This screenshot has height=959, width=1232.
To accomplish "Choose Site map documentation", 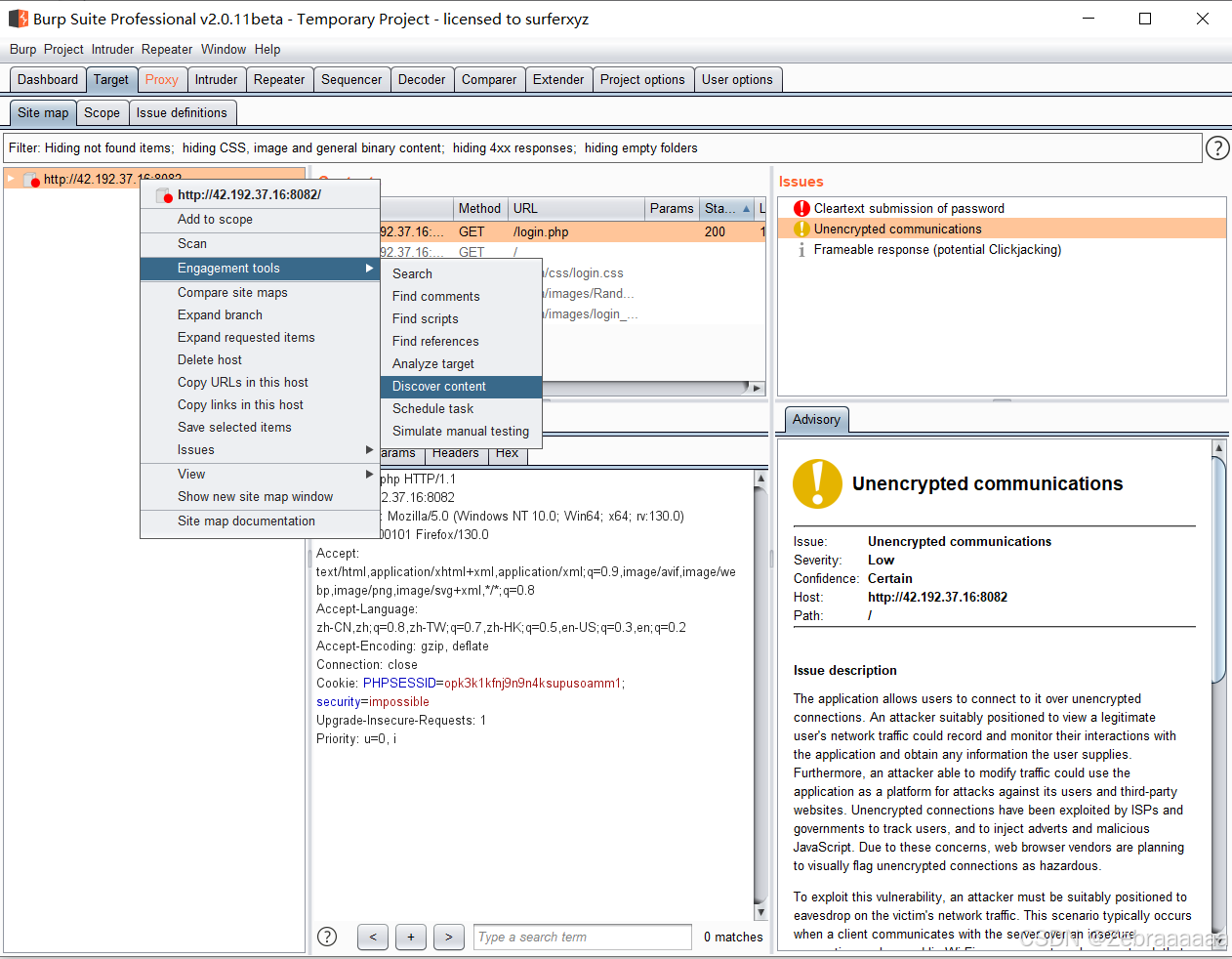I will pyautogui.click(x=260, y=521).
